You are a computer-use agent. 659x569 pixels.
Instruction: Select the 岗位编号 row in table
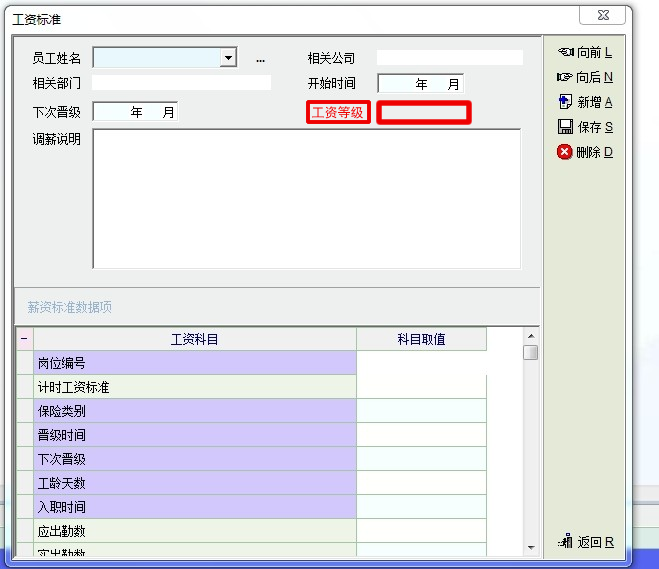(x=195, y=363)
